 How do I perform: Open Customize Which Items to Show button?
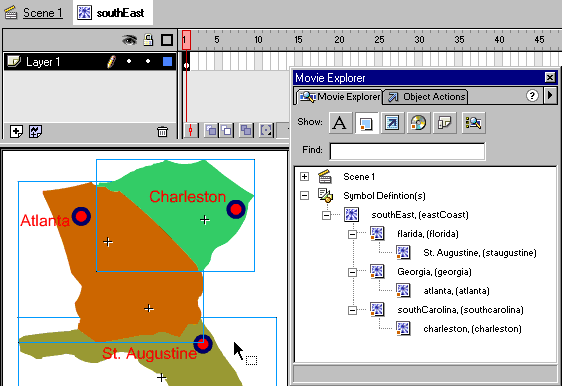point(473,123)
